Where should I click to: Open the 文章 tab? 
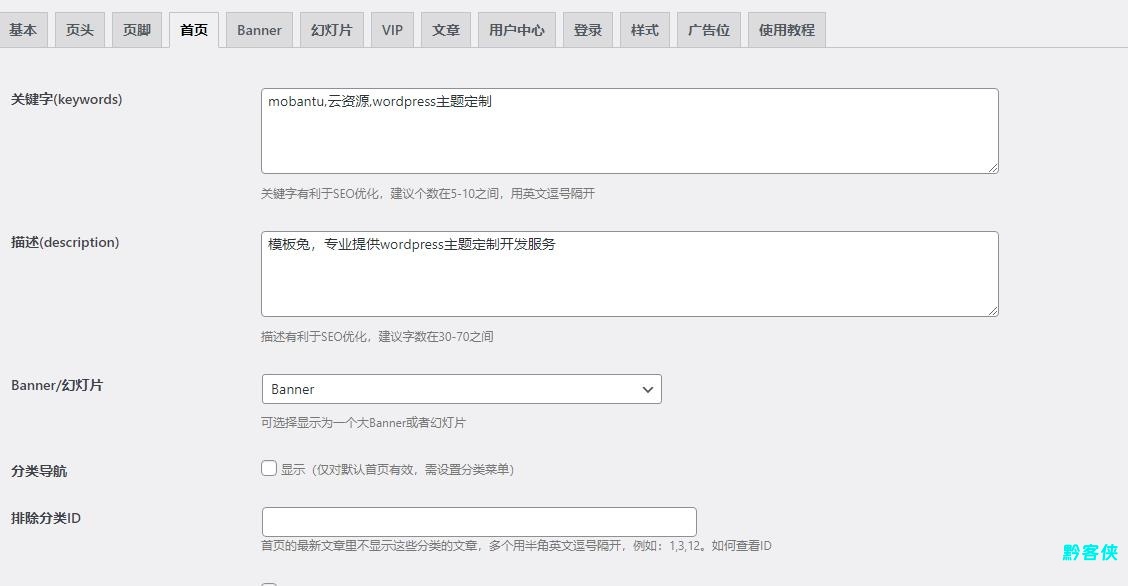point(446,30)
